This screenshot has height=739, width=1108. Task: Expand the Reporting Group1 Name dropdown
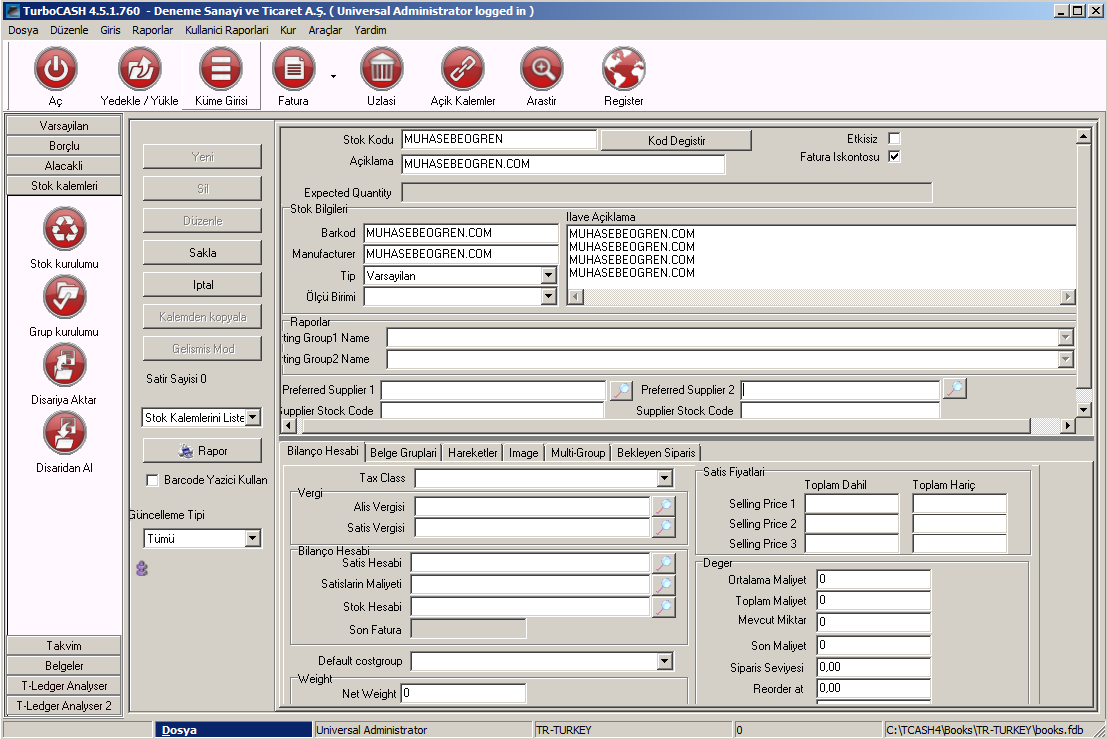[1066, 338]
